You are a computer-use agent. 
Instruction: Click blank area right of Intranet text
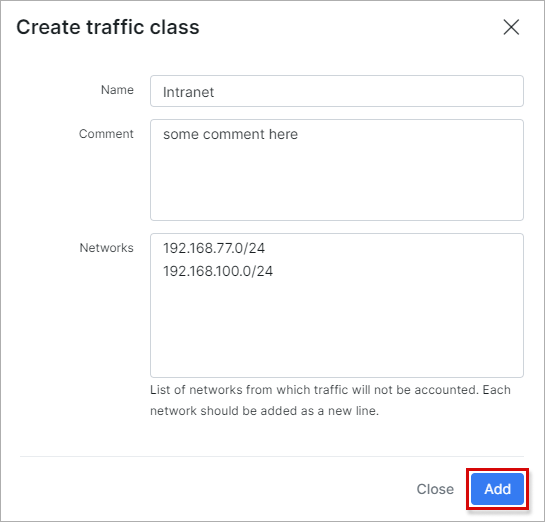pos(368,92)
